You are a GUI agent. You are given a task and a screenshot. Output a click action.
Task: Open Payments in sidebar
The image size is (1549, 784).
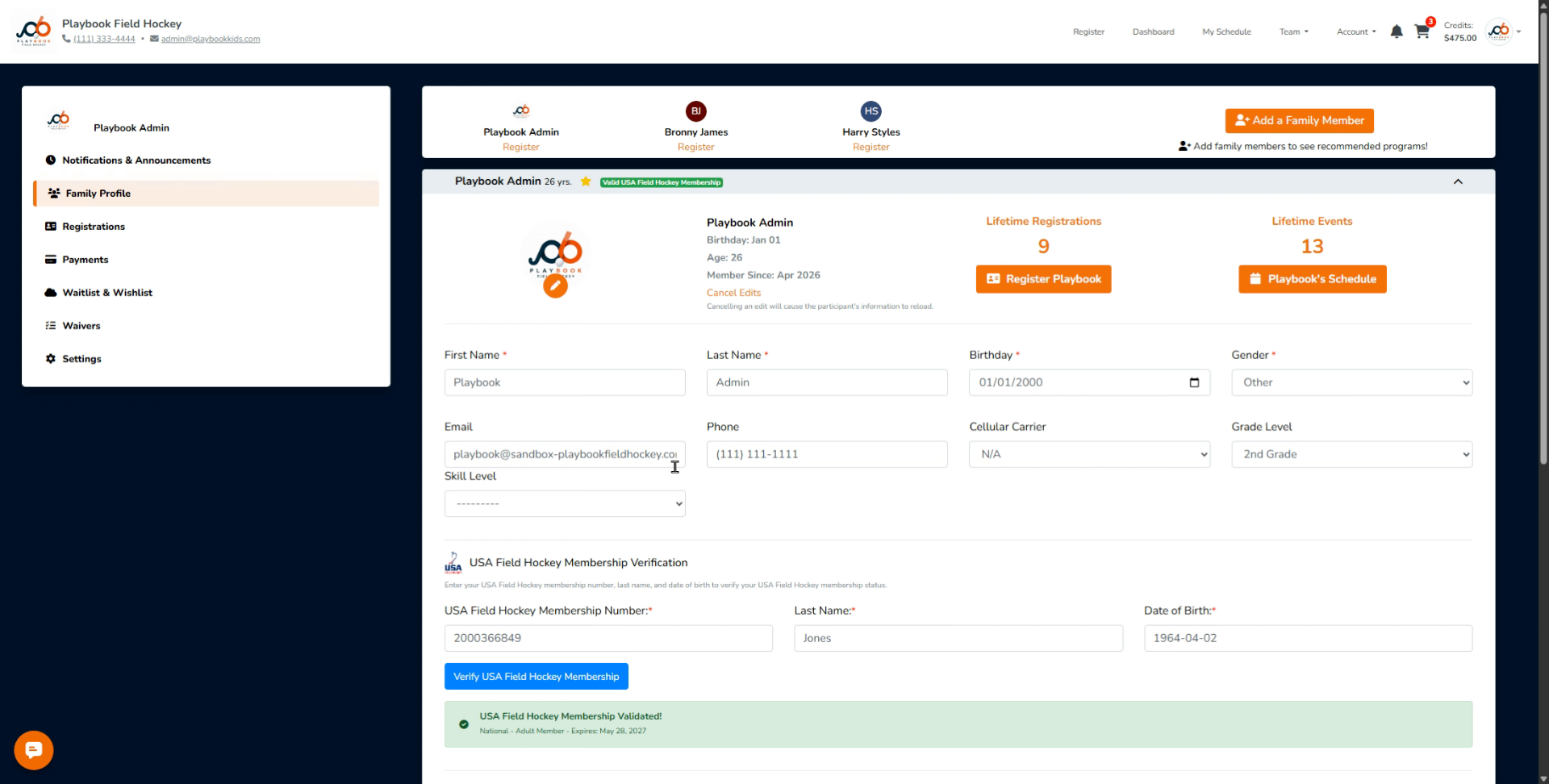coord(207,260)
